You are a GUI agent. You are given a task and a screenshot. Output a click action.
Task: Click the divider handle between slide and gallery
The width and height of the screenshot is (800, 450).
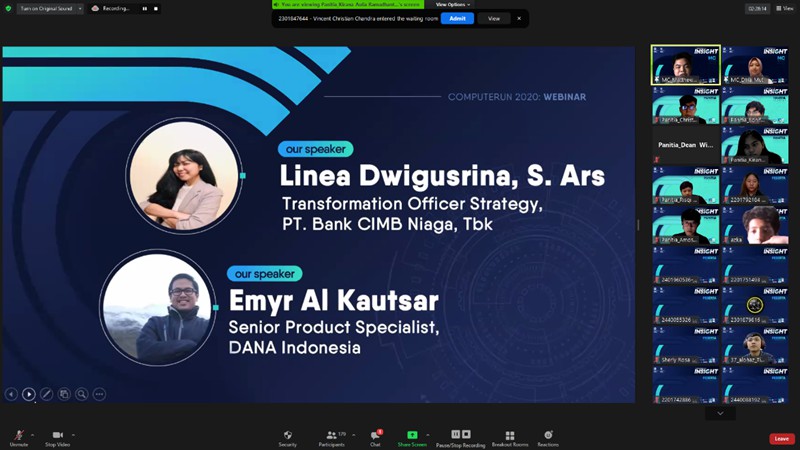point(638,224)
